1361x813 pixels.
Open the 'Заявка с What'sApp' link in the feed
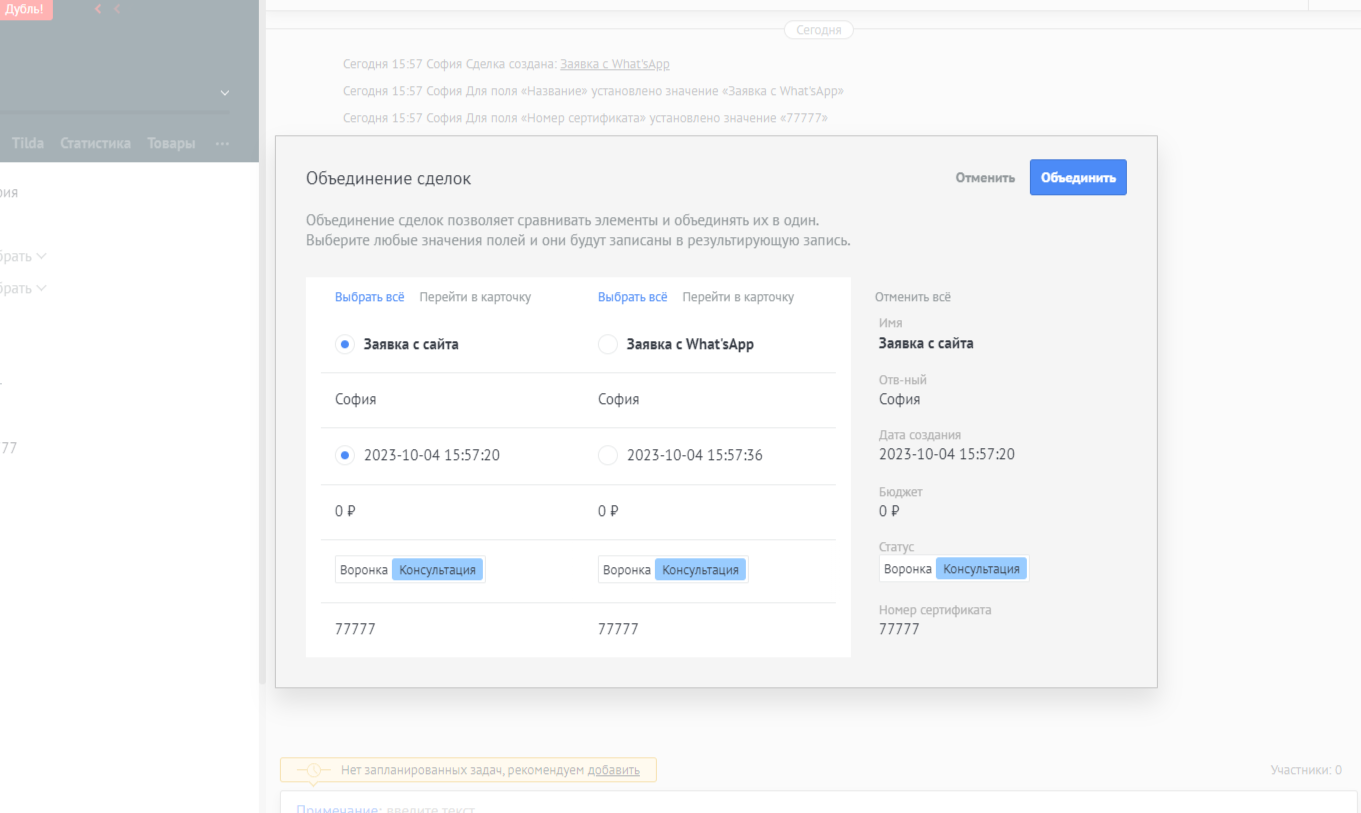(615, 64)
